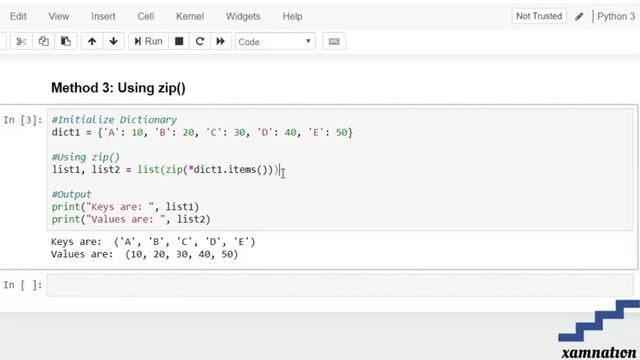Click the Keys are output line
This screenshot has width=640, height=360.
pos(153,242)
